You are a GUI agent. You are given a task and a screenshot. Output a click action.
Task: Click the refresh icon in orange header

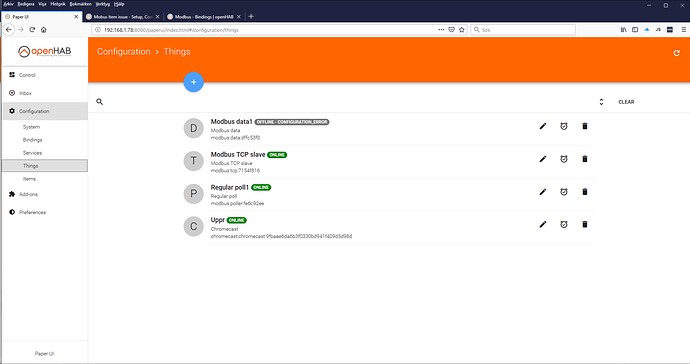[x=676, y=53]
